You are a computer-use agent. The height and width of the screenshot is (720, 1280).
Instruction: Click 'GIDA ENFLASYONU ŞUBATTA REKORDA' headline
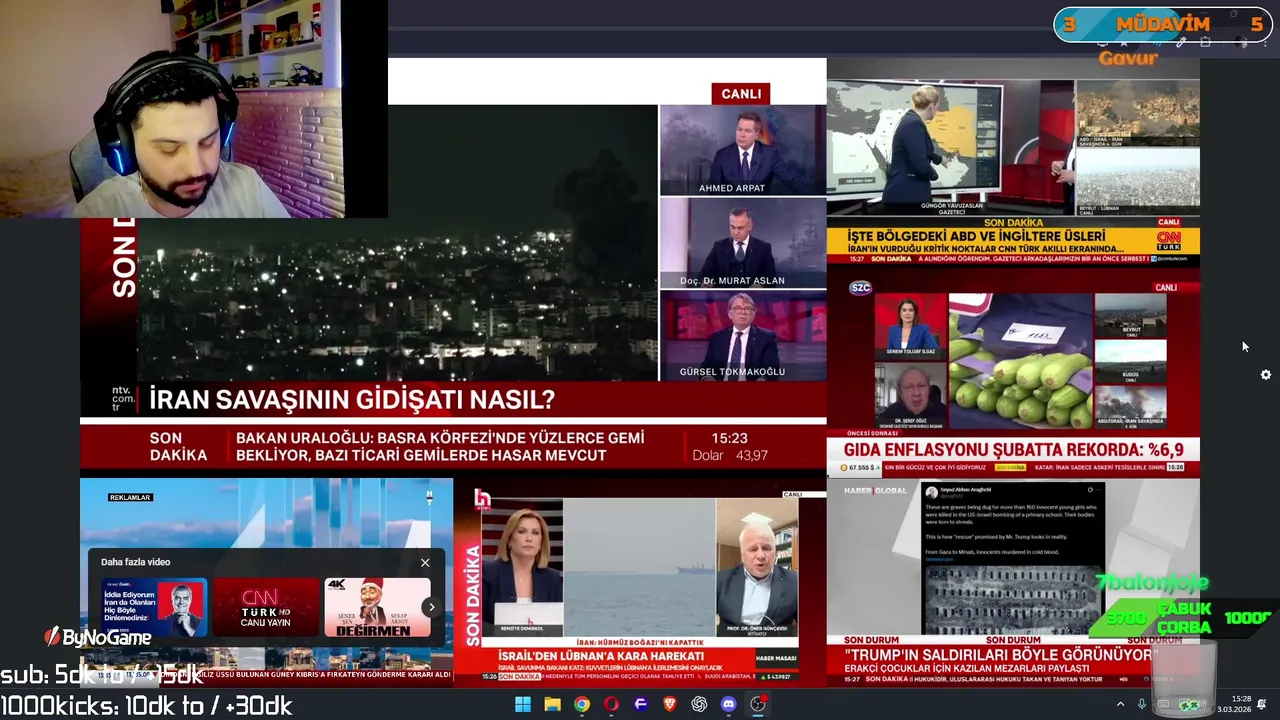click(1014, 450)
